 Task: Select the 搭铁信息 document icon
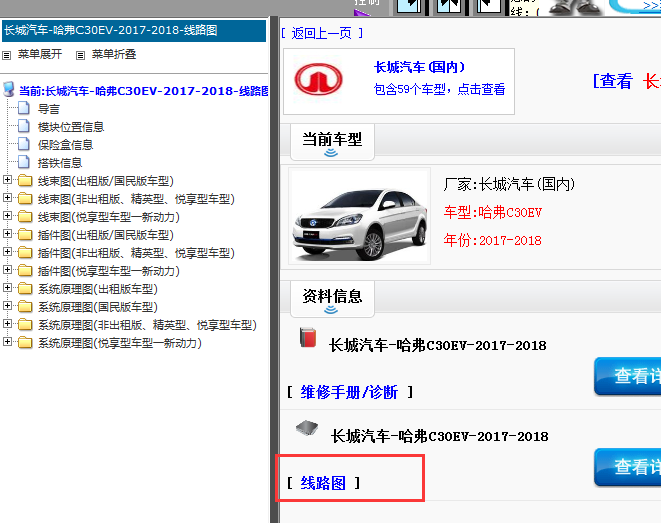[24, 163]
